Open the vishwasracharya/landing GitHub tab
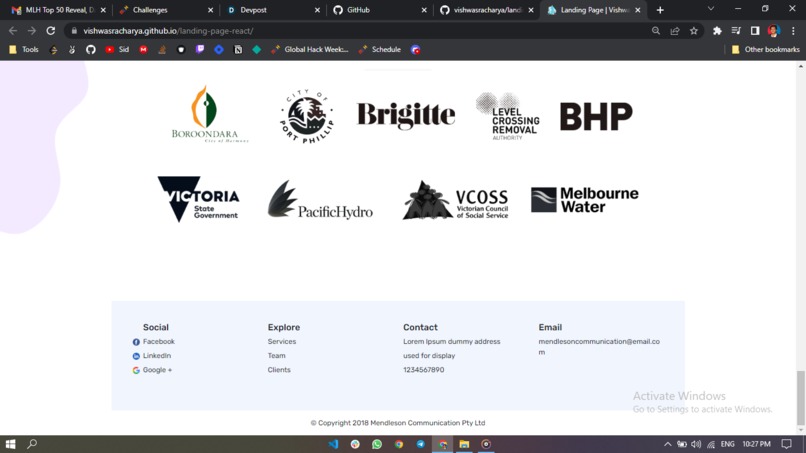This screenshot has height=453, width=806. (486, 10)
